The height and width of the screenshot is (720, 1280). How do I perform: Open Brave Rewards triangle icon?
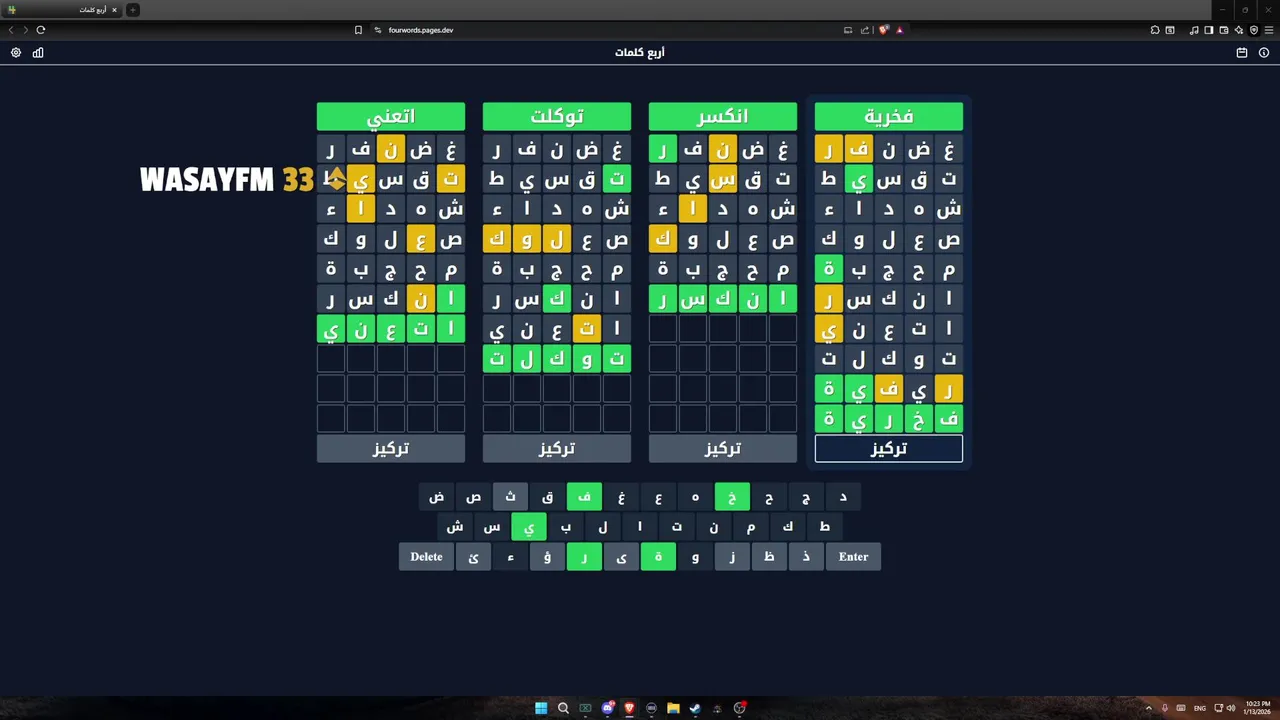pyautogui.click(x=900, y=30)
